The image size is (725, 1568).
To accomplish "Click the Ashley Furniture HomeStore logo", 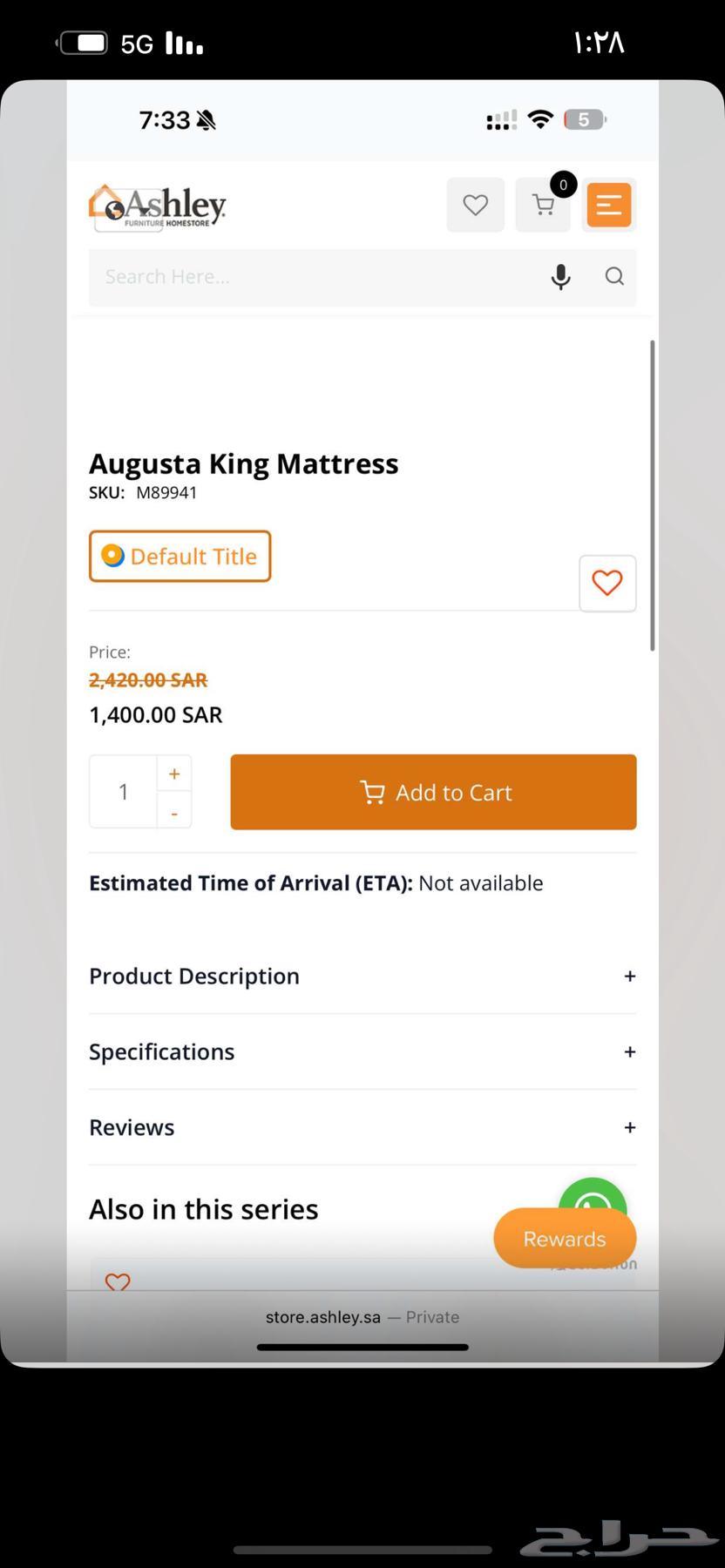I will [158, 207].
